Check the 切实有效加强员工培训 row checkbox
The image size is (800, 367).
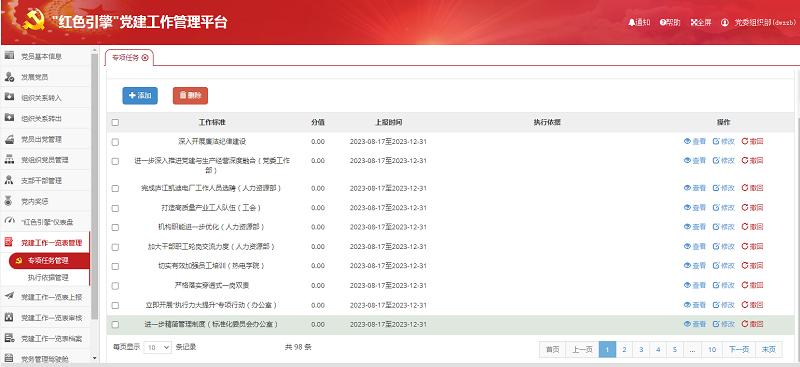[115, 266]
